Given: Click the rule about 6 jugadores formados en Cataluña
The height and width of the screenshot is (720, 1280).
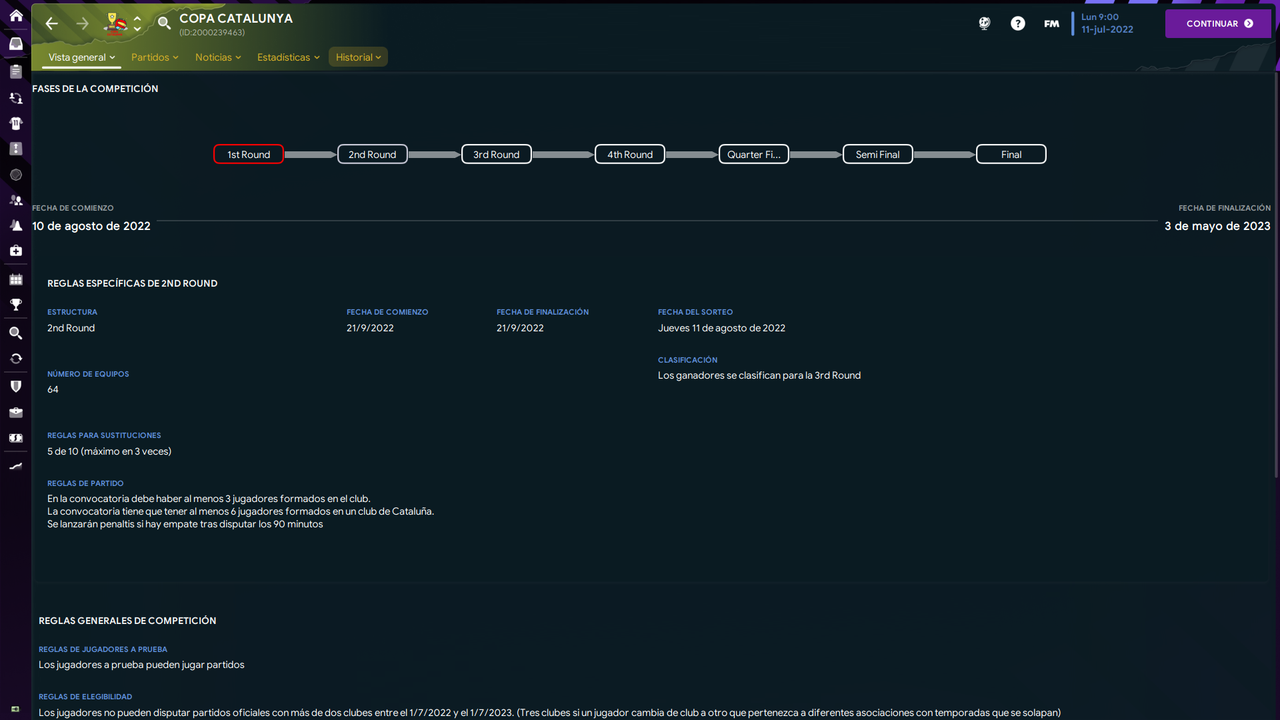Looking at the screenshot, I should [240, 511].
